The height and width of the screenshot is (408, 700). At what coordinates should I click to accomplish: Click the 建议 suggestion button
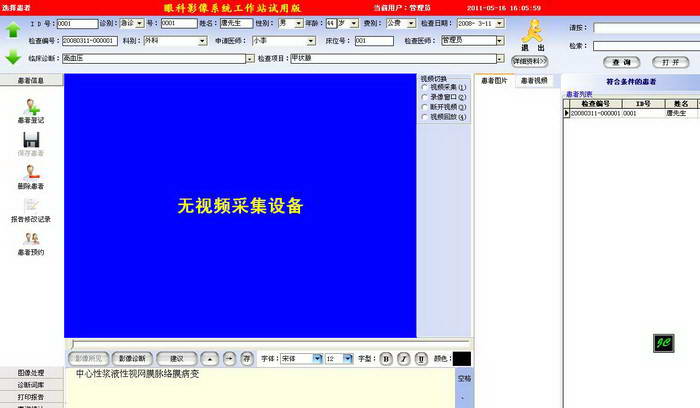point(177,358)
